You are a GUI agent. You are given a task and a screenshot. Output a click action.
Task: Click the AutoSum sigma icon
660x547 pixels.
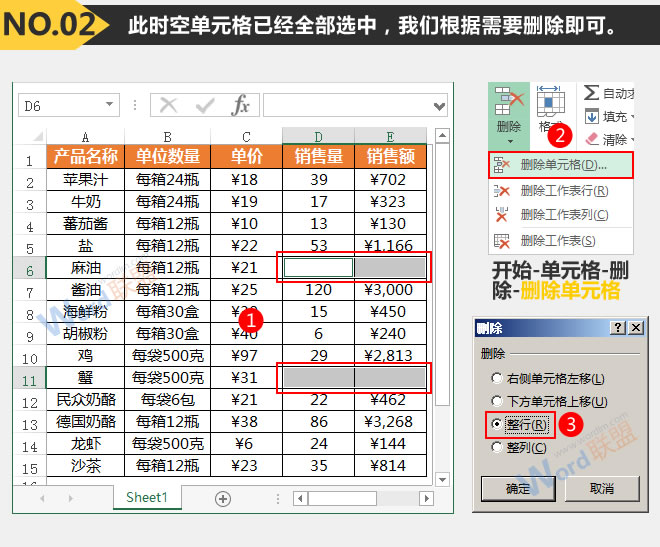pos(591,94)
